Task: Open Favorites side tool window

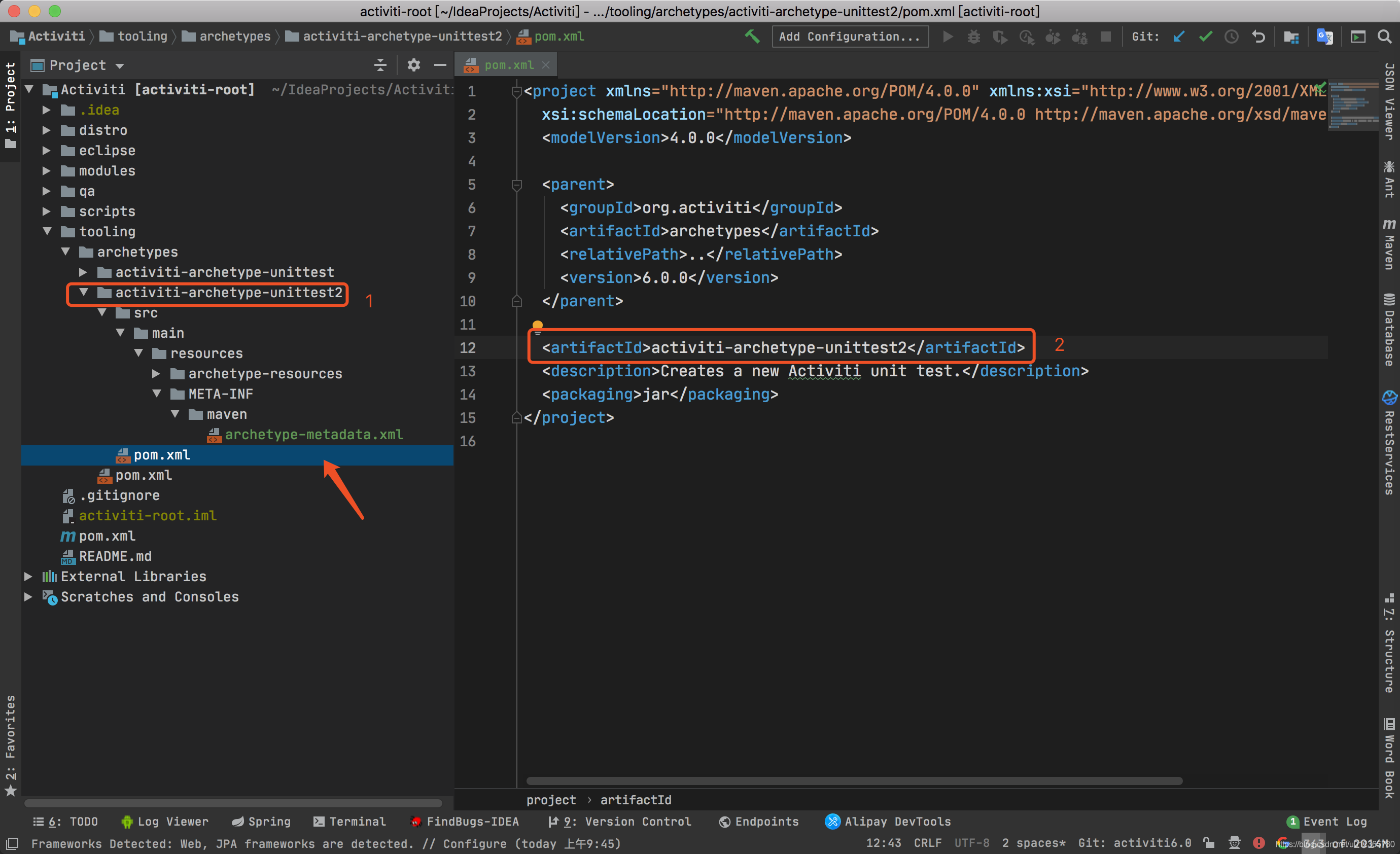Action: 10,745
